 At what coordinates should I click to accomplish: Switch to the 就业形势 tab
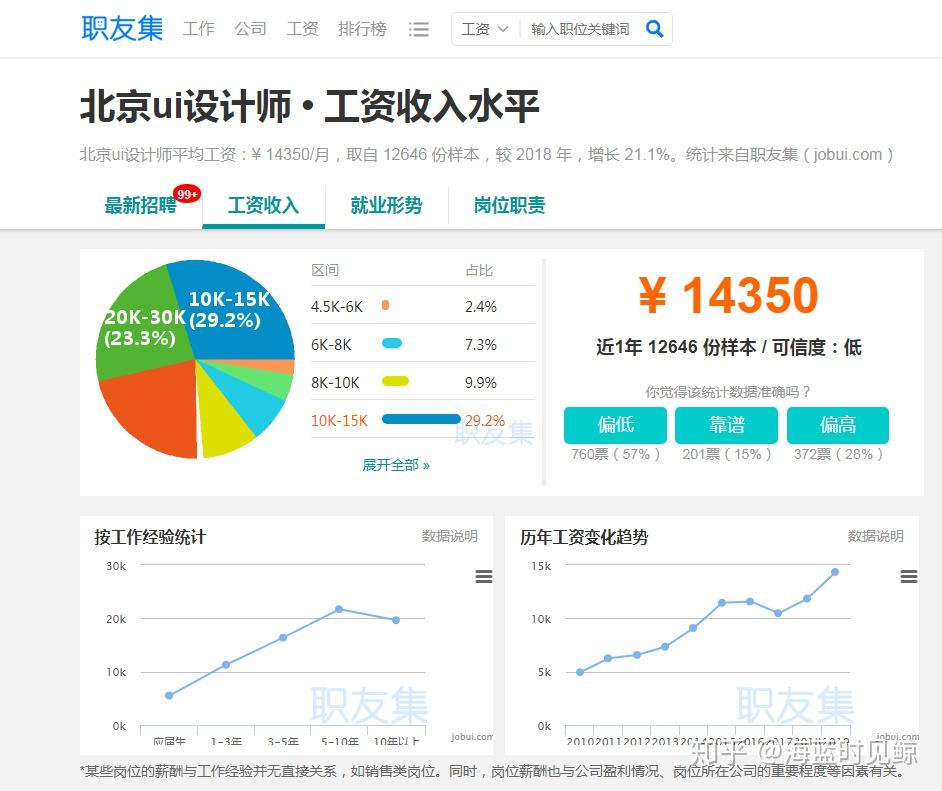pos(386,205)
